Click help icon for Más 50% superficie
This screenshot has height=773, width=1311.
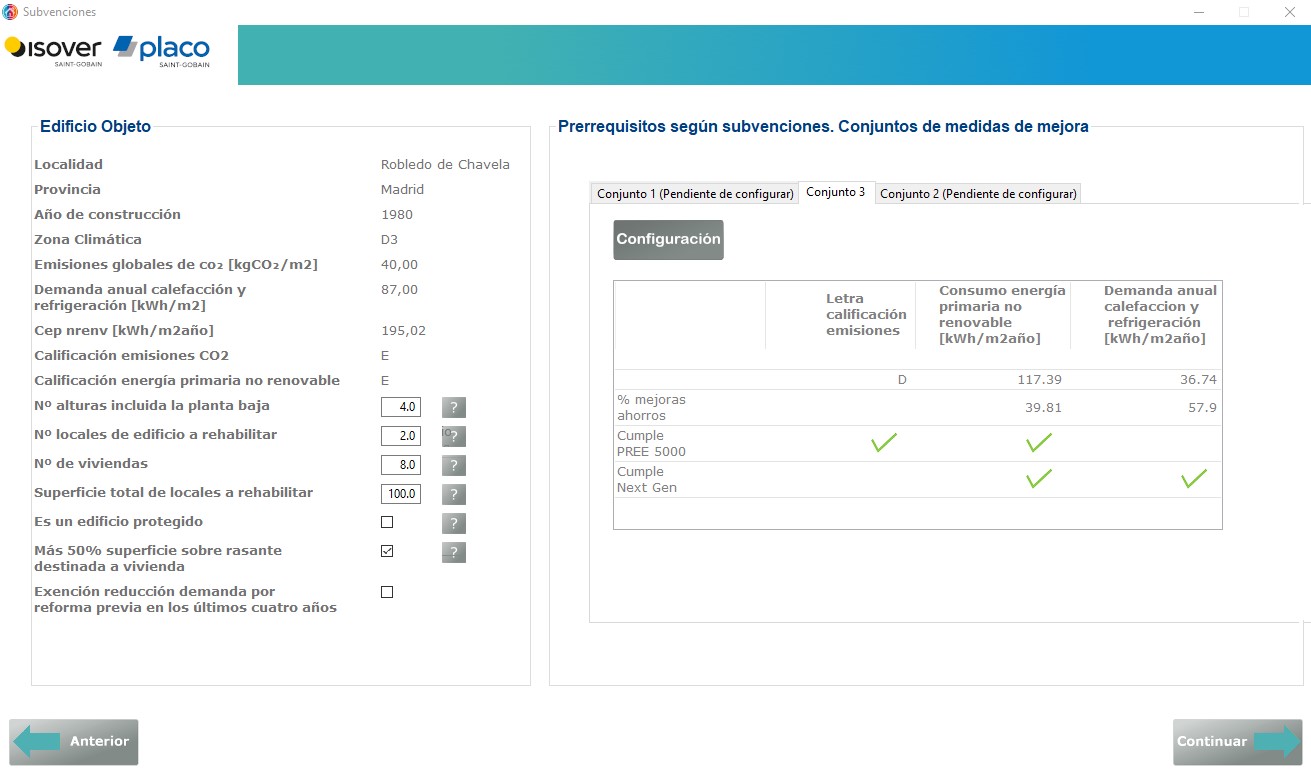(454, 553)
